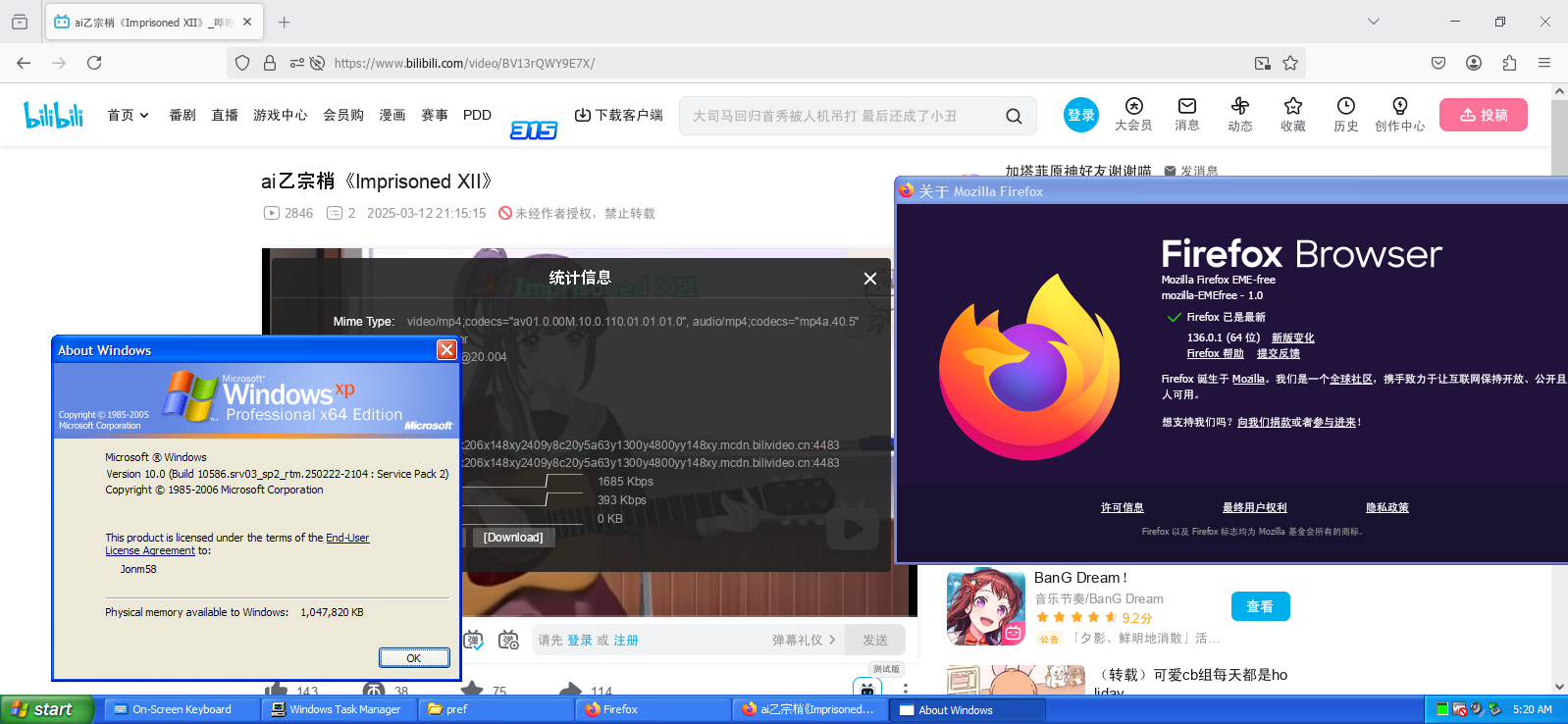Open 新版变化 link in About Firefox
1568x724 pixels.
click(1292, 337)
